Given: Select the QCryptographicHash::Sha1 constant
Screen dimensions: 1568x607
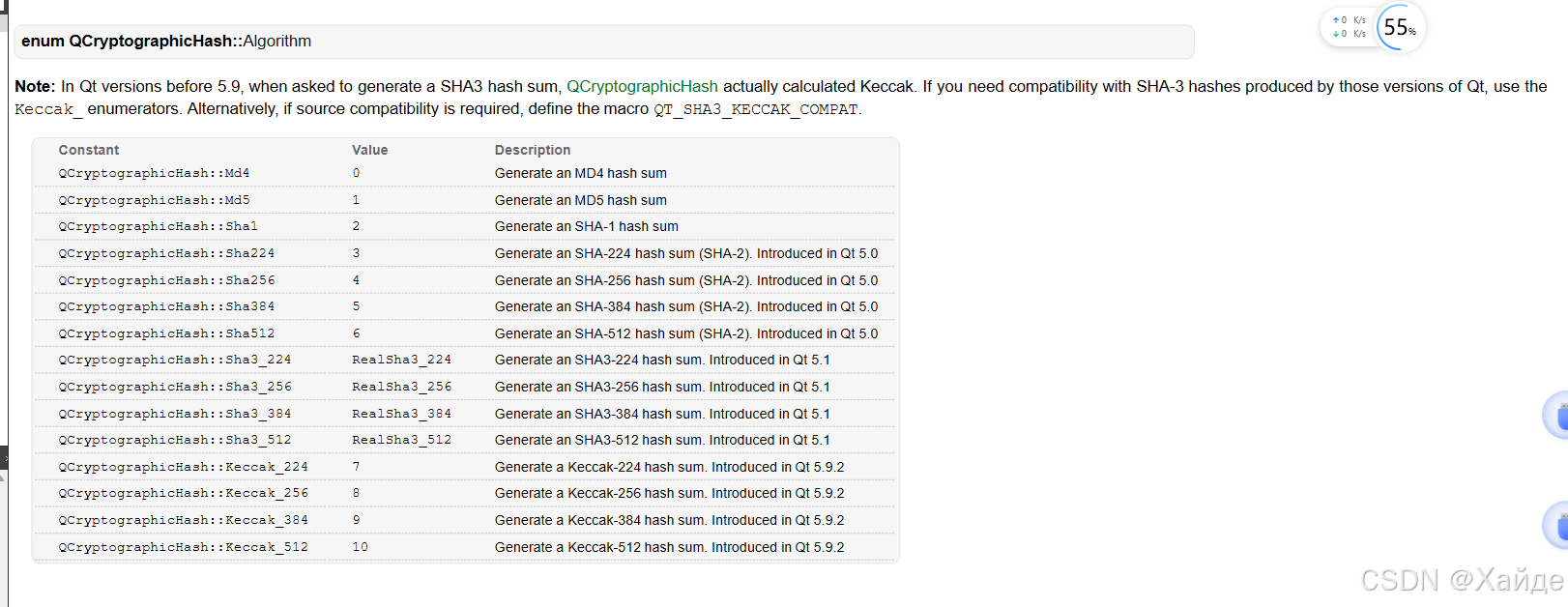Looking at the screenshot, I should [158, 226].
